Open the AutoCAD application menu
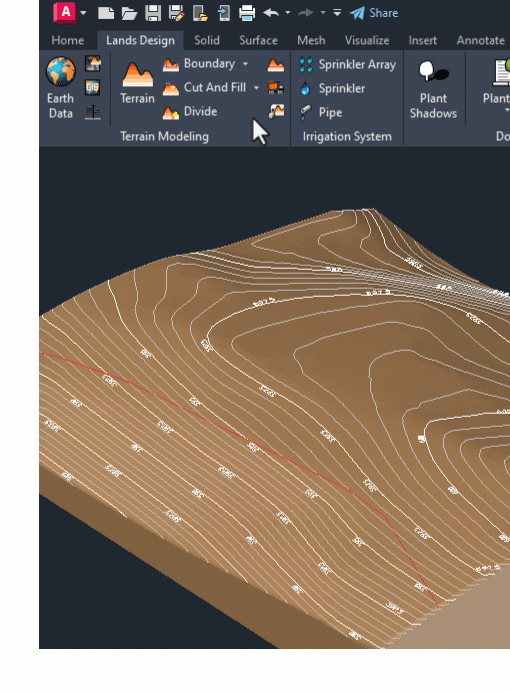 (x=65, y=12)
